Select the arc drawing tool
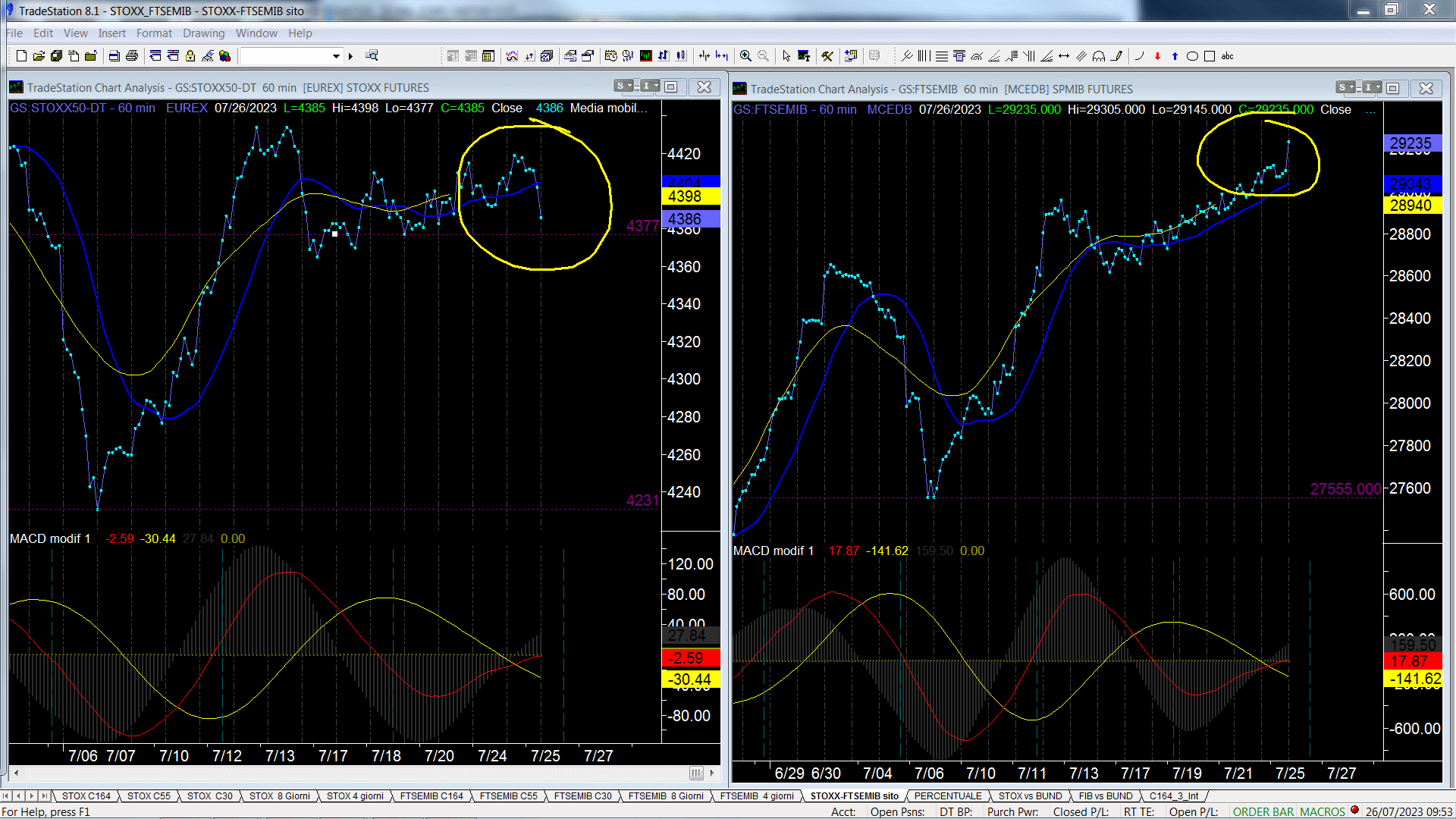Viewport: 1456px width, 819px height. tap(1139, 56)
